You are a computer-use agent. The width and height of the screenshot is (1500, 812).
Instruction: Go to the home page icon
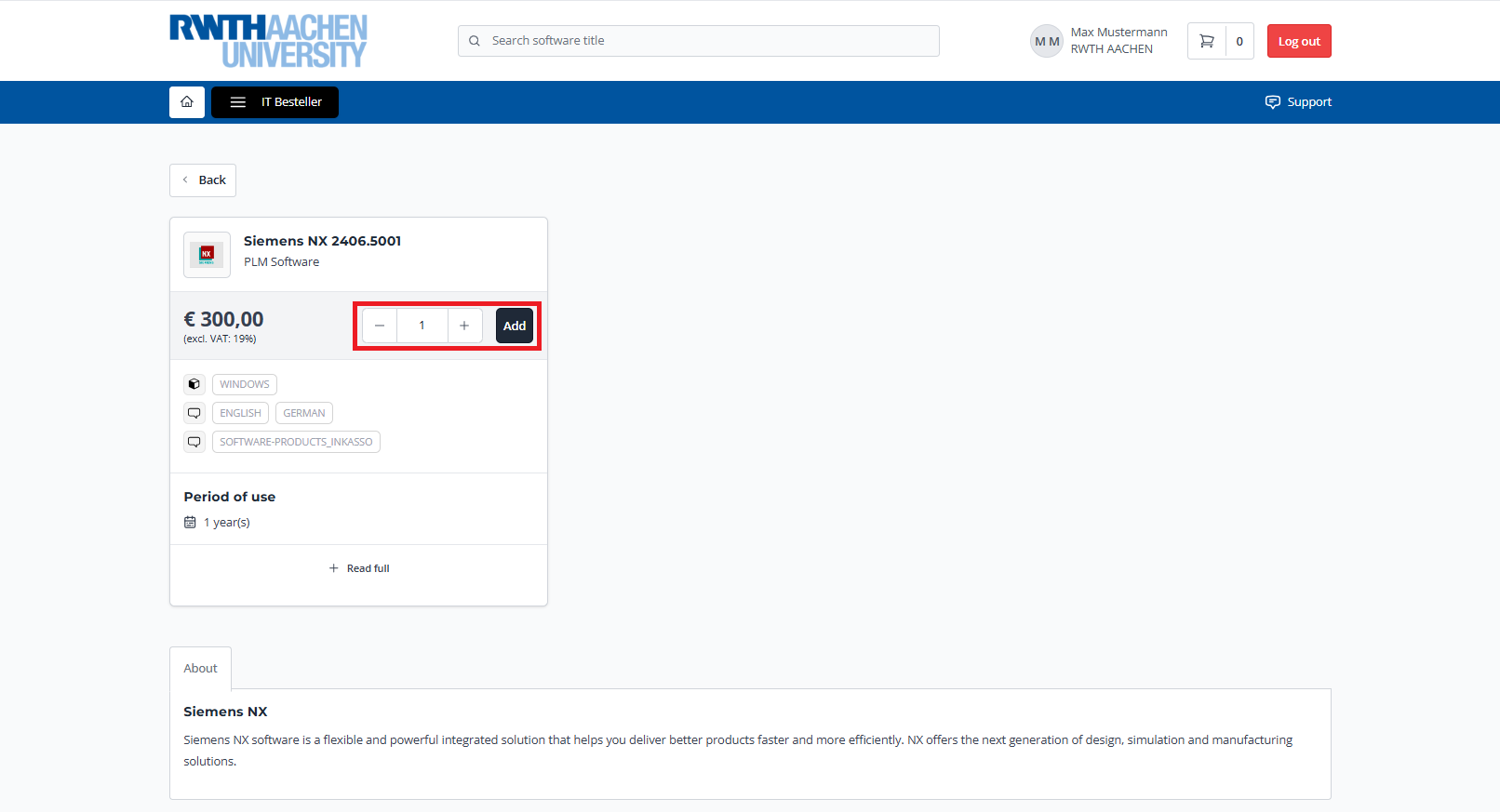click(187, 102)
